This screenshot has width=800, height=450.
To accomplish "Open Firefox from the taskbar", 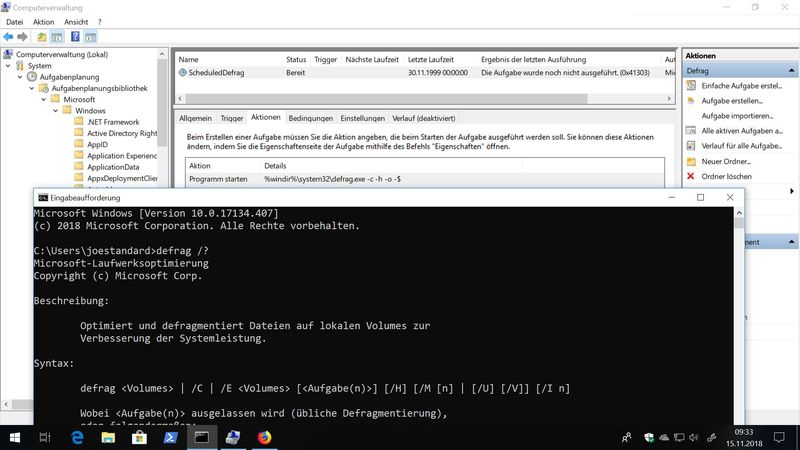I will [x=264, y=437].
